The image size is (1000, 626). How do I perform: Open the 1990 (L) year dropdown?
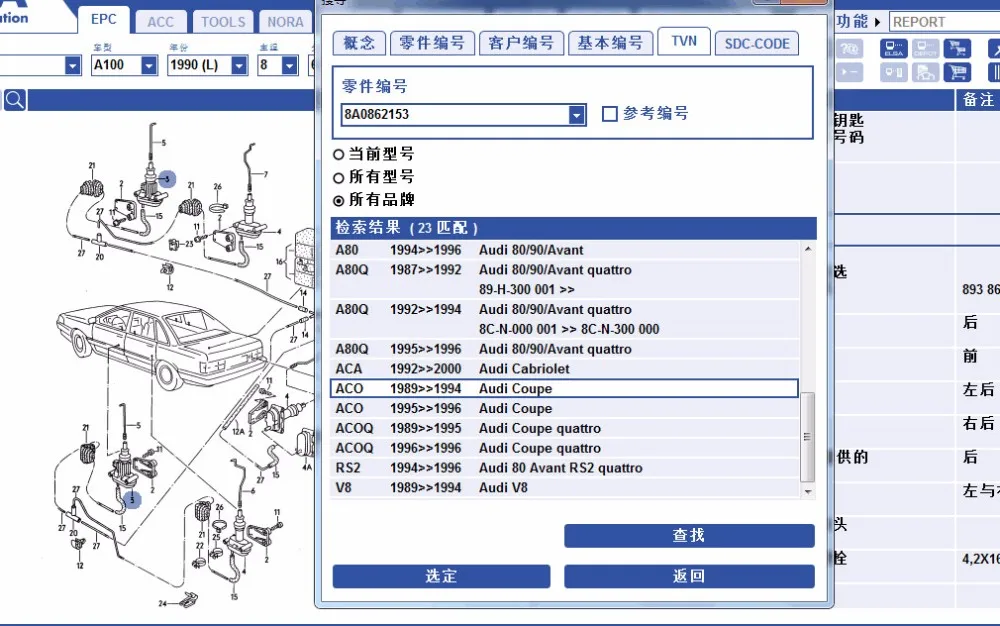[239, 65]
